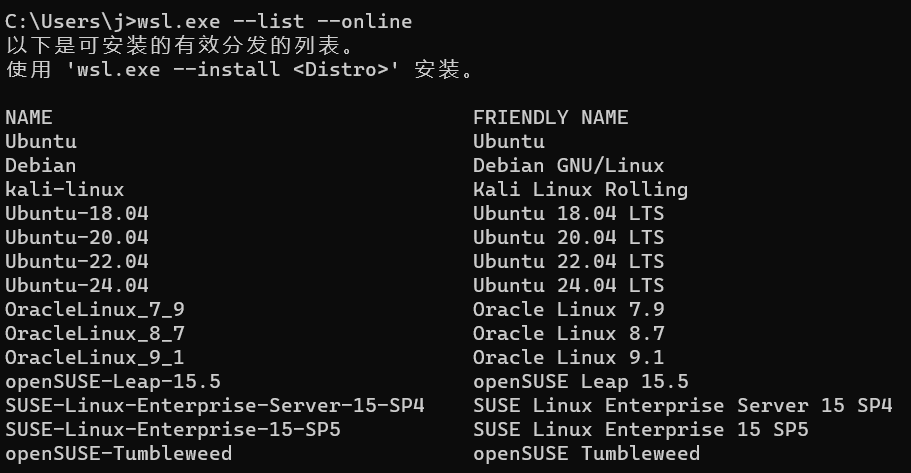Click the Kali Linux Rolling friendly name
The width and height of the screenshot is (911, 473).
tap(580, 189)
